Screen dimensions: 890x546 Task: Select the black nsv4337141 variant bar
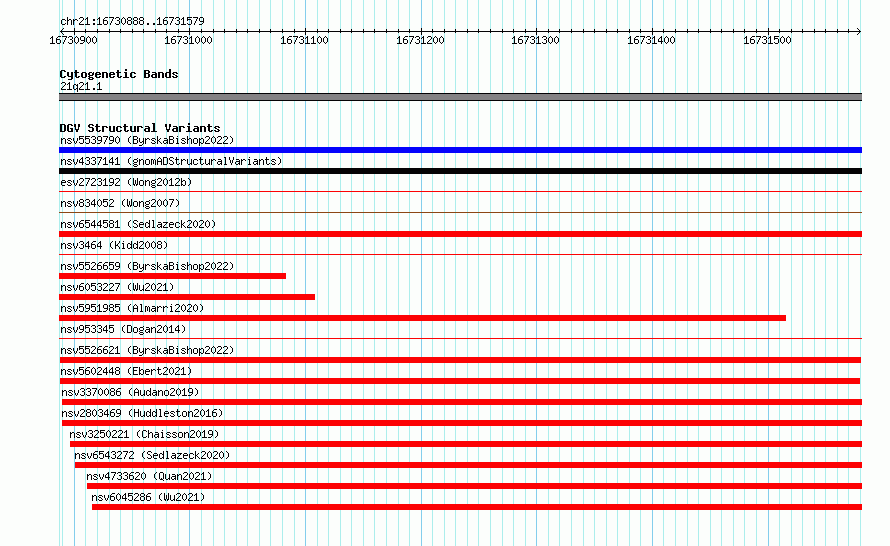click(x=460, y=171)
